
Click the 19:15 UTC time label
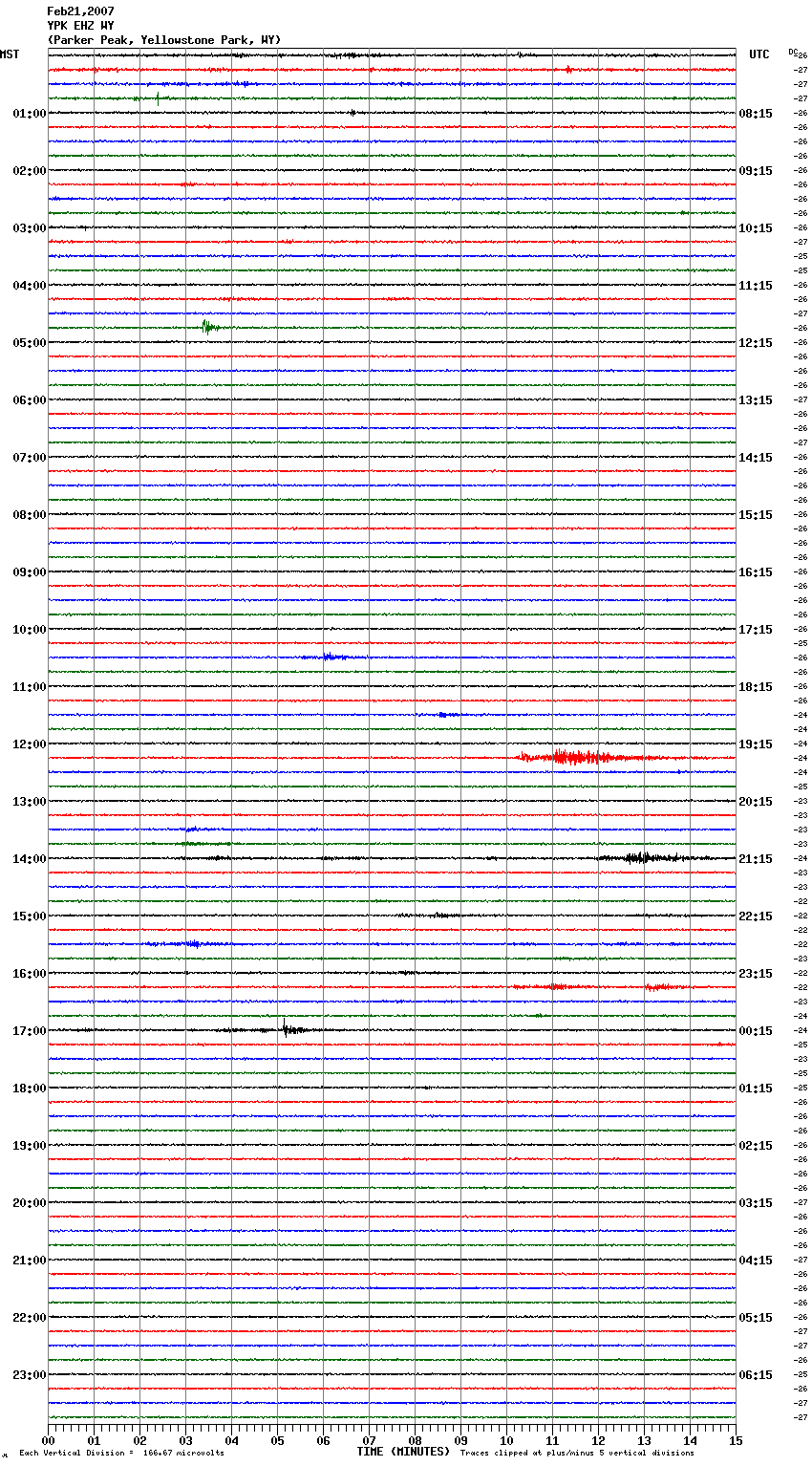click(x=756, y=744)
